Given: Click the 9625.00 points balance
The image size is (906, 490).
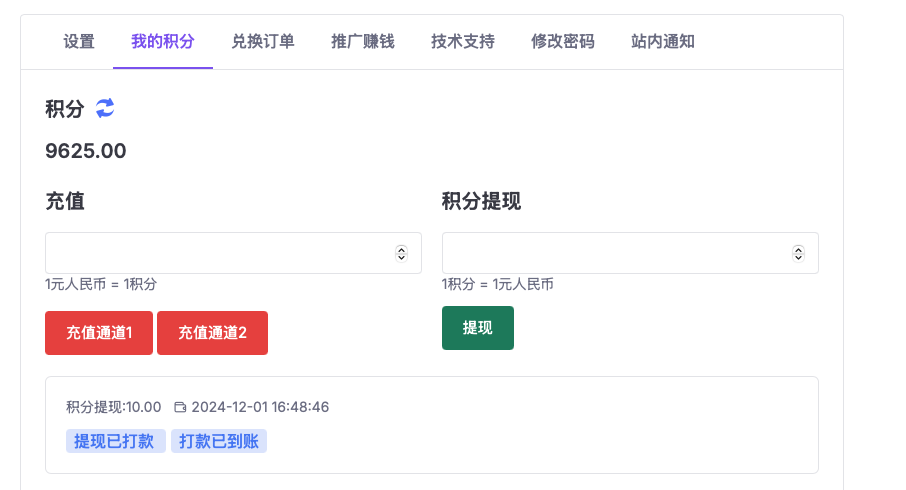Looking at the screenshot, I should (x=86, y=151).
